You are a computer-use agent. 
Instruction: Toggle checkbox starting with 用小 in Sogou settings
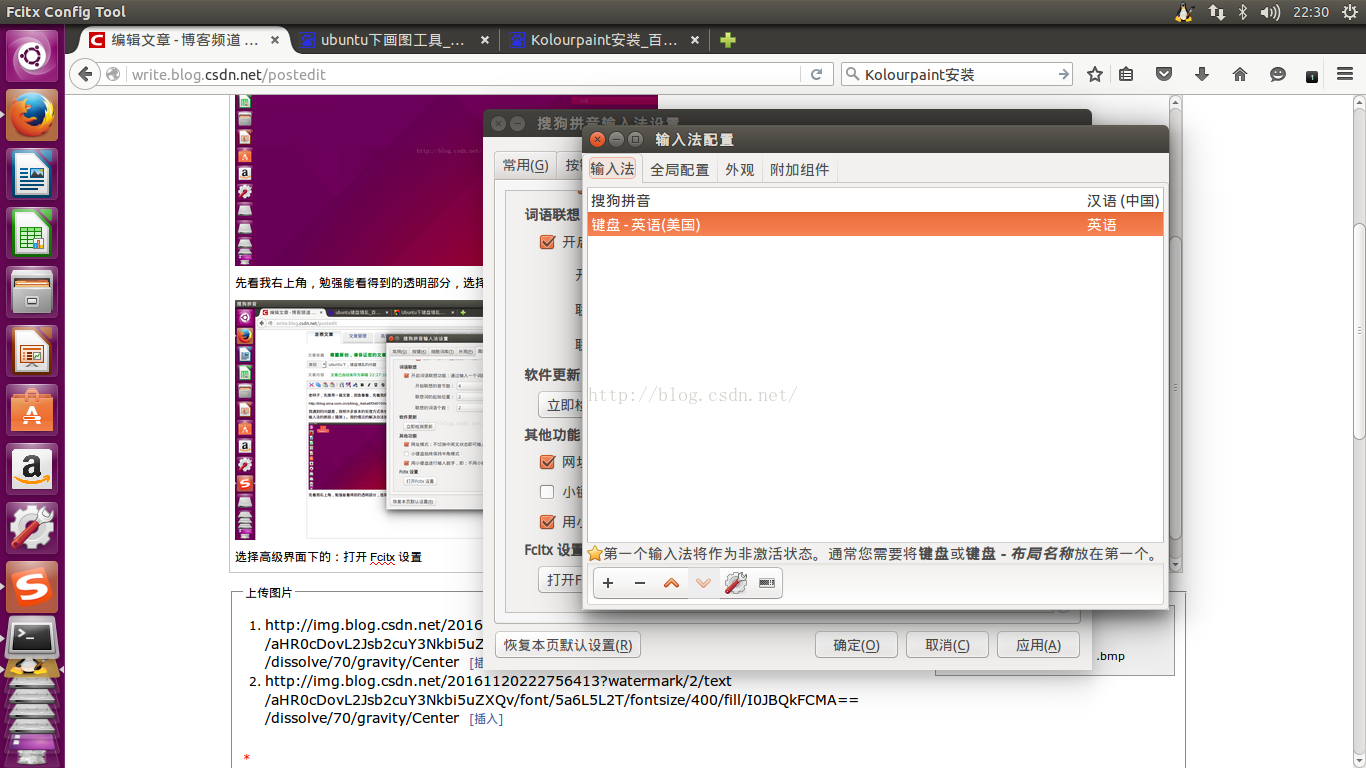point(547,522)
